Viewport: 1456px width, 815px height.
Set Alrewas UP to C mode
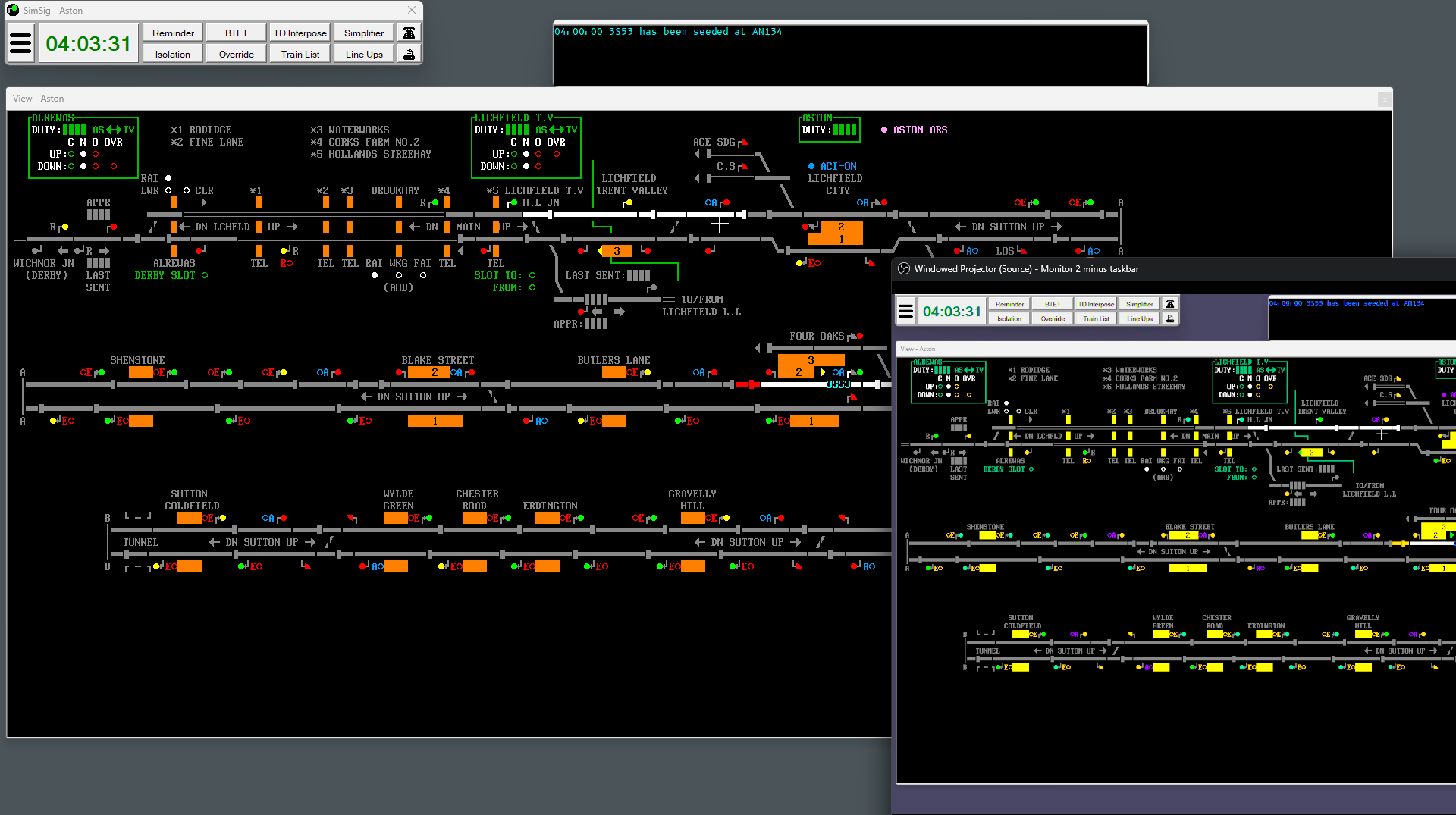71,154
